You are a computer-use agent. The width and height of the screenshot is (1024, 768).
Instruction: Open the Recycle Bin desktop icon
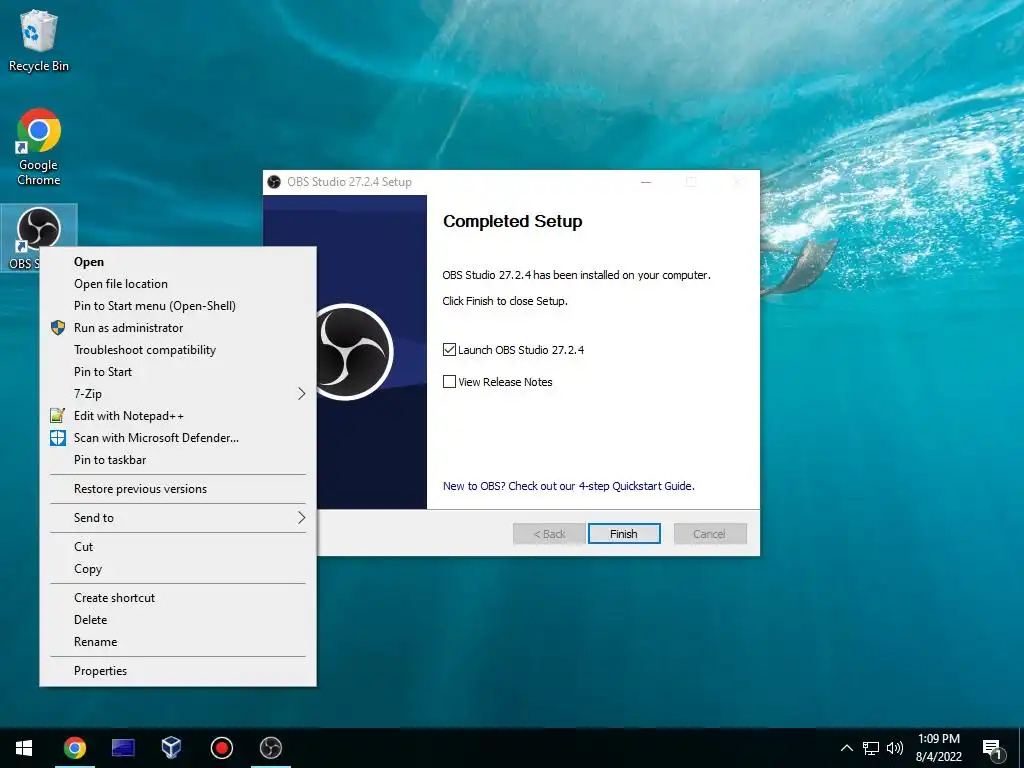point(39,40)
